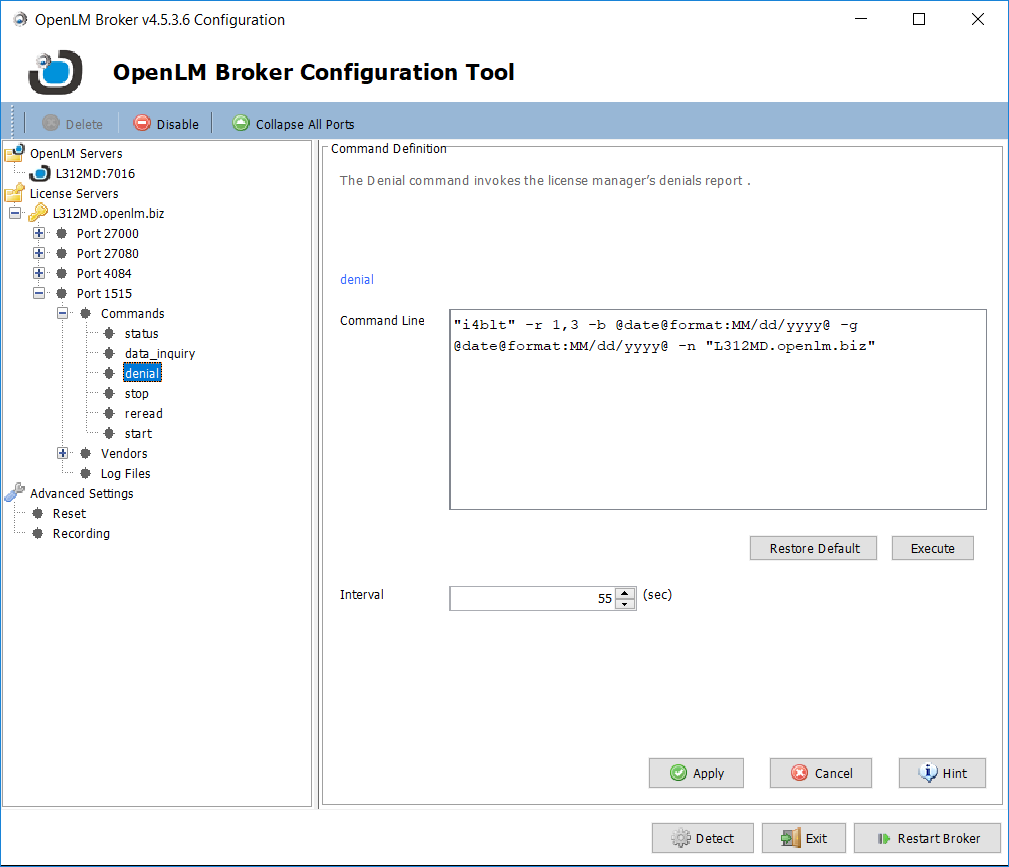Expand the Port 4084 node
The width and height of the screenshot is (1009, 867).
tap(39, 273)
